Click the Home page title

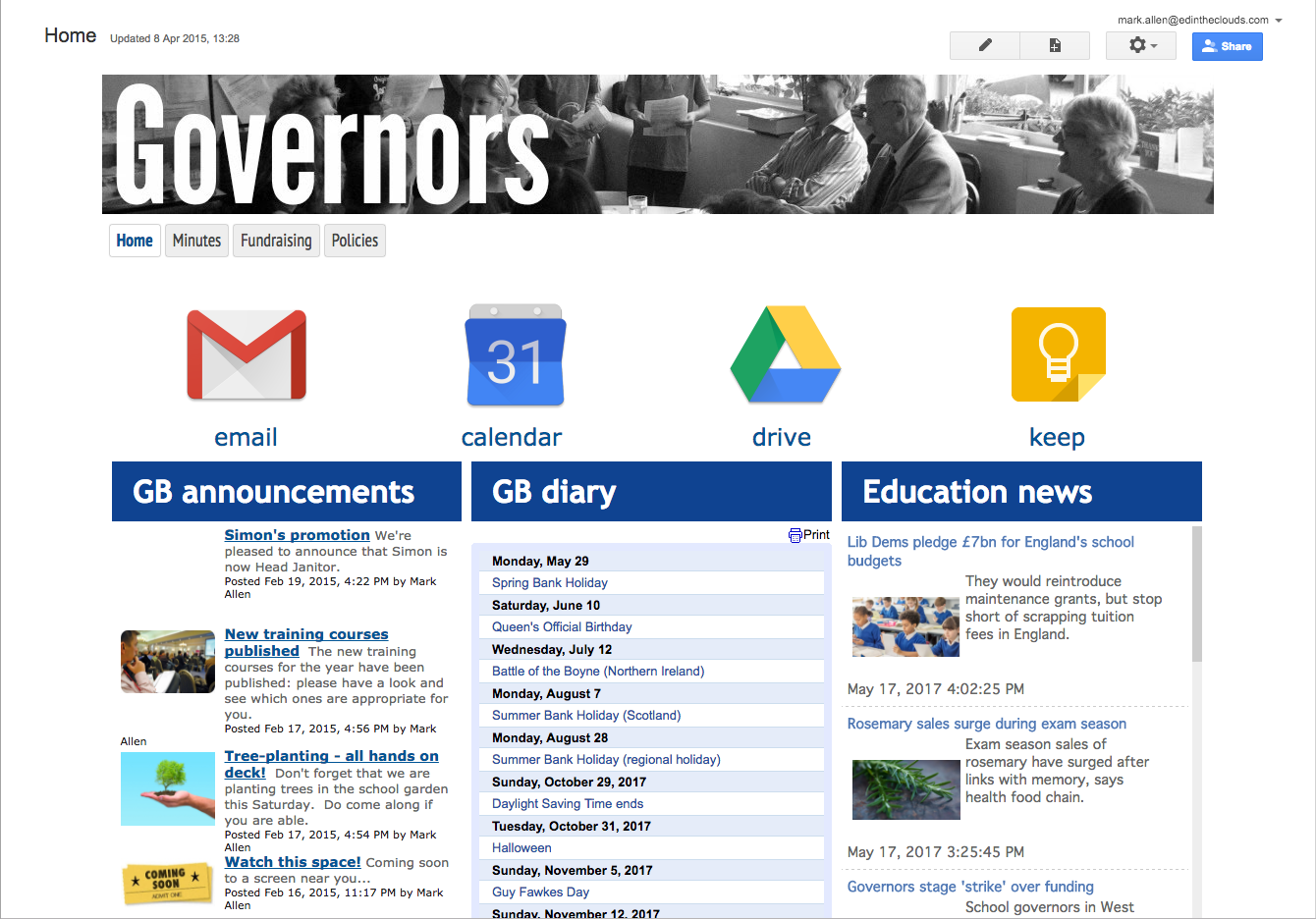[x=71, y=35]
